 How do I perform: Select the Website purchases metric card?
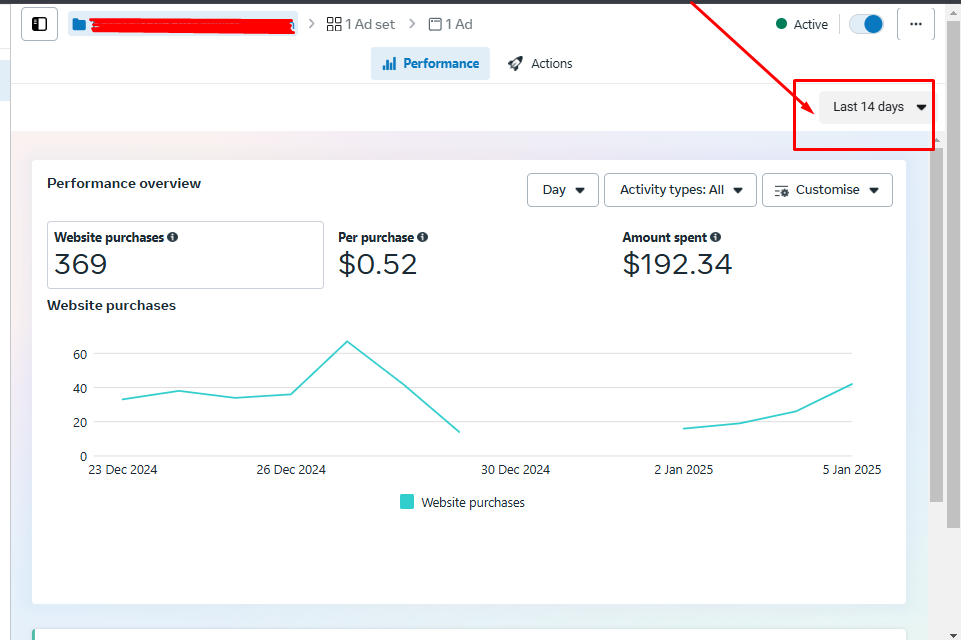[x=185, y=255]
